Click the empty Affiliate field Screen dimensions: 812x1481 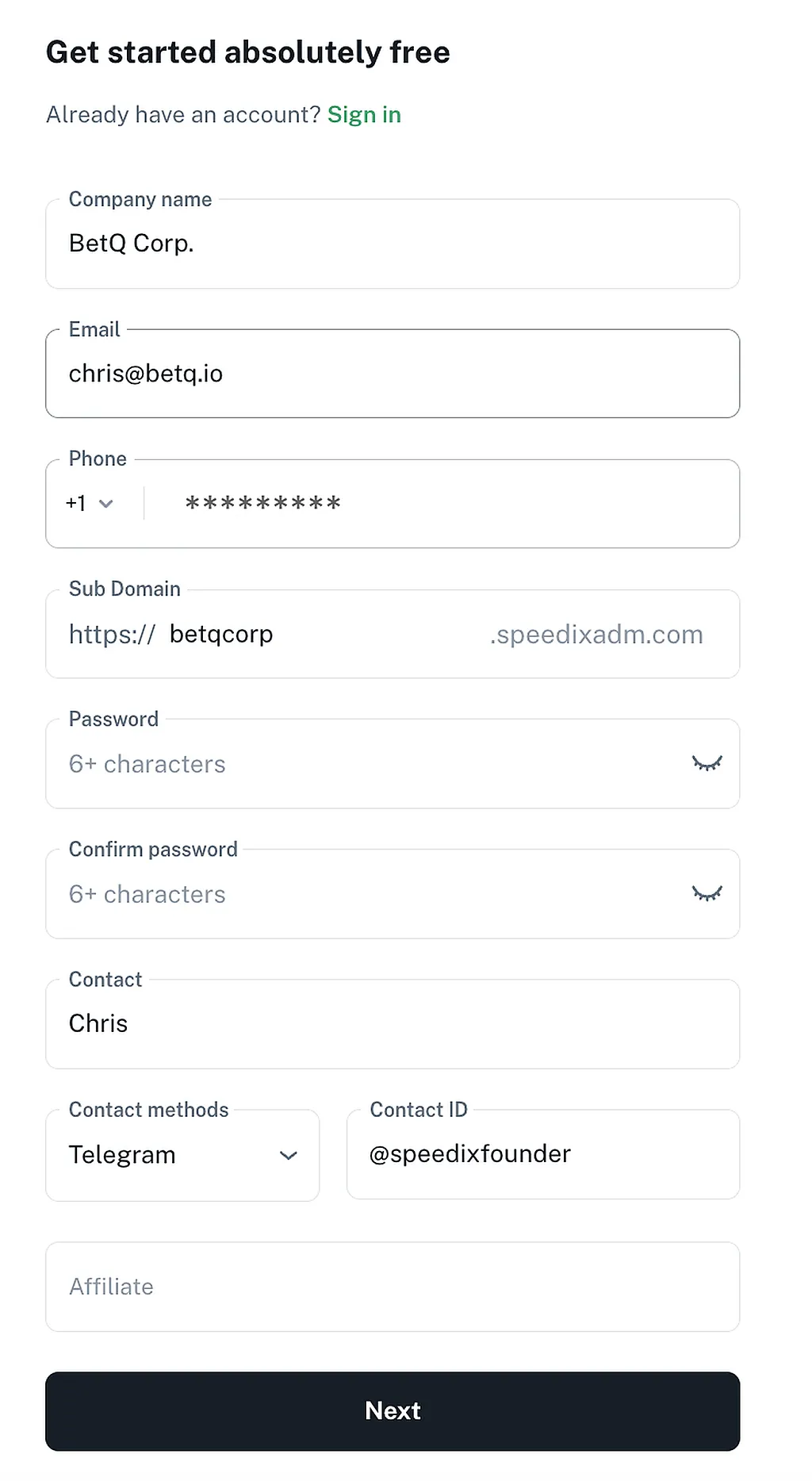pyautogui.click(x=393, y=1287)
